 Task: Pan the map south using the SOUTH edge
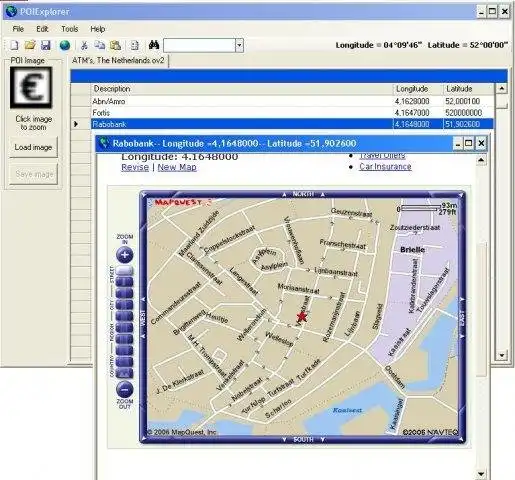(303, 440)
